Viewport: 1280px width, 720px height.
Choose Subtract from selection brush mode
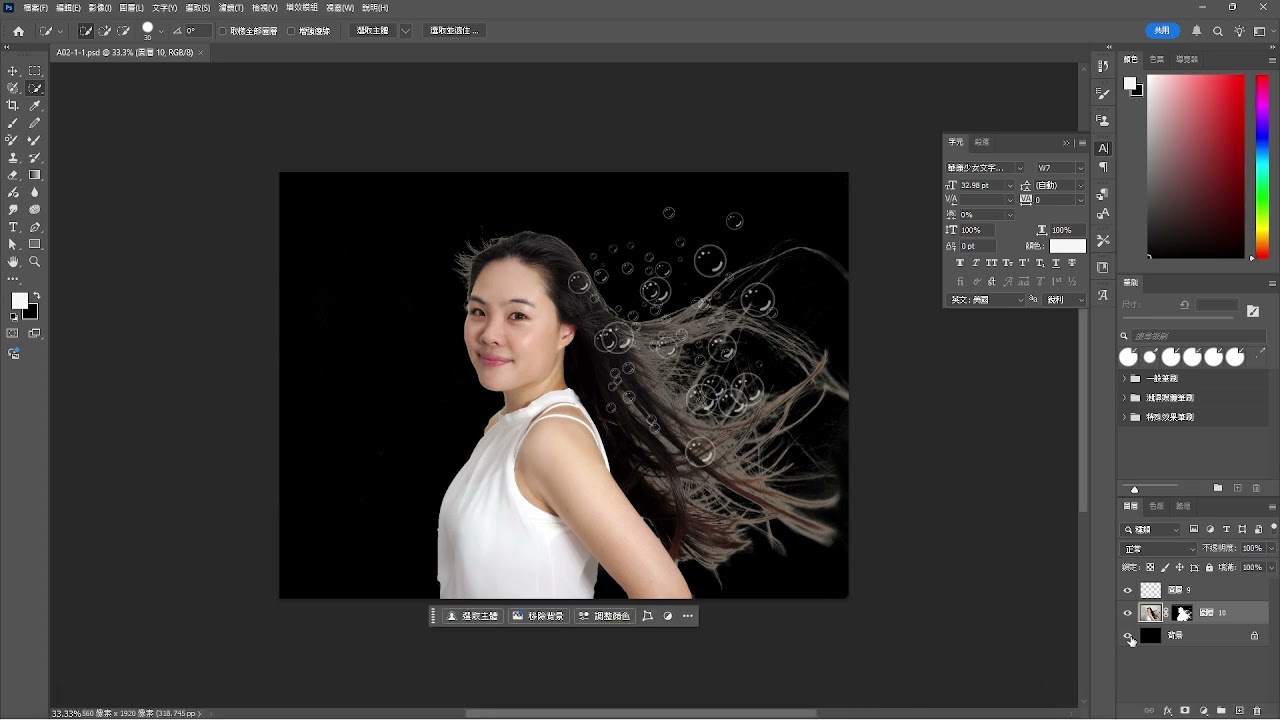pyautogui.click(x=124, y=31)
